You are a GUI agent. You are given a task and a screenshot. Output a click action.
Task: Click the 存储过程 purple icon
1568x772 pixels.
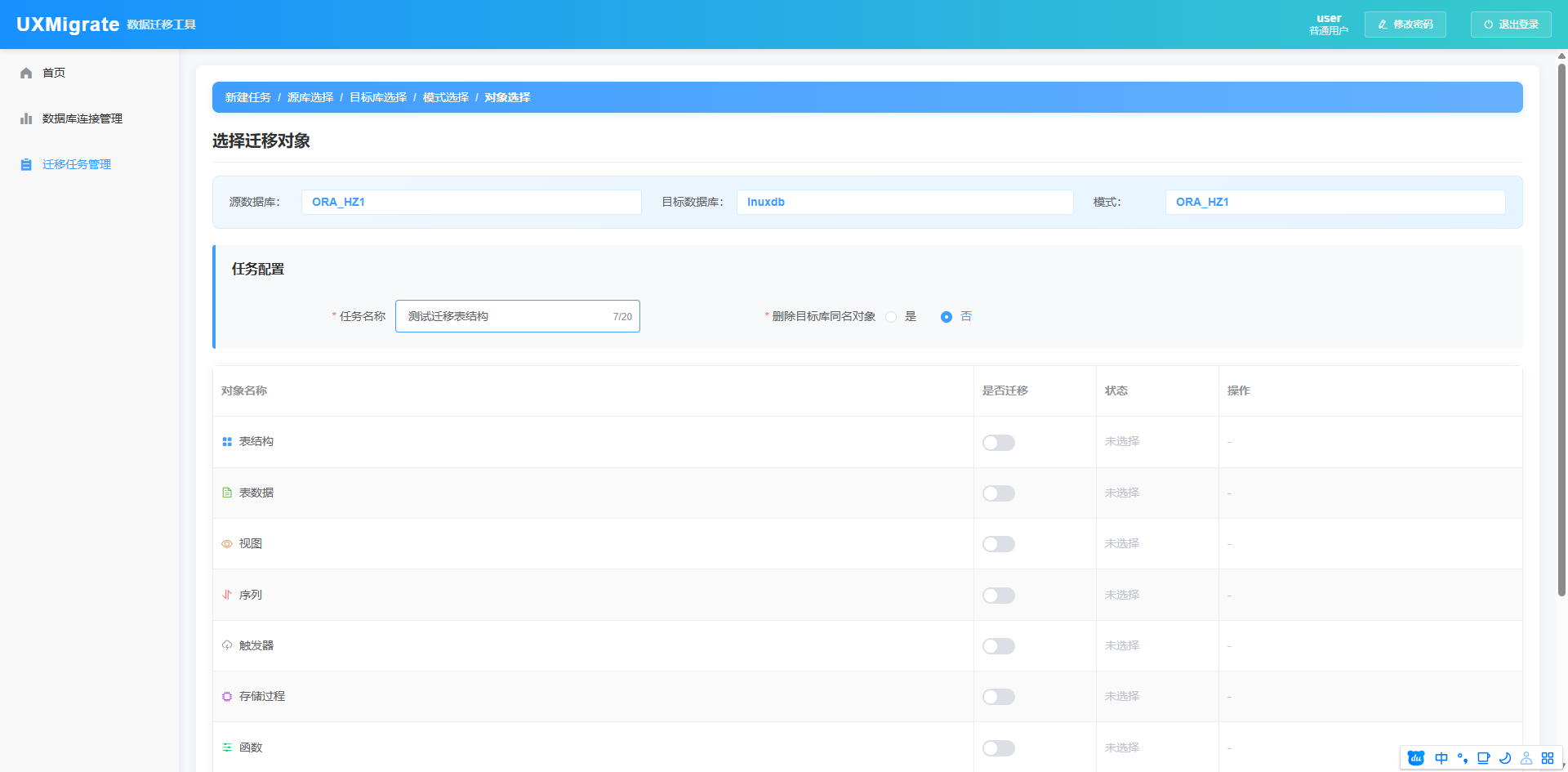coord(227,697)
